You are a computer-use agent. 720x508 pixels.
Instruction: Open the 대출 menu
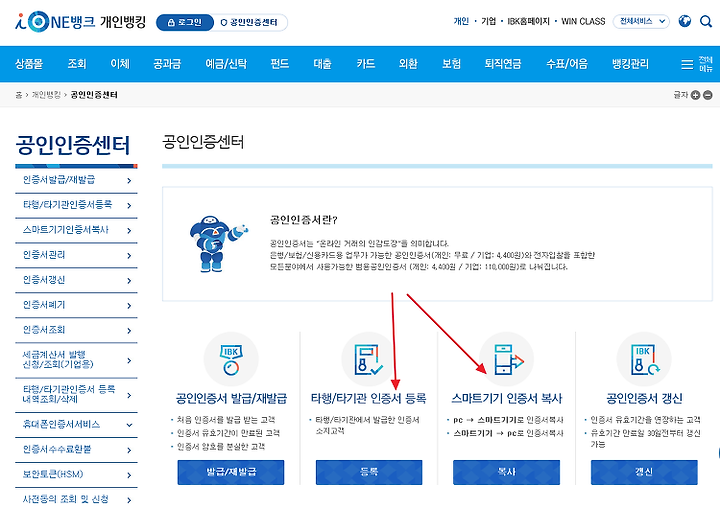[x=322, y=64]
